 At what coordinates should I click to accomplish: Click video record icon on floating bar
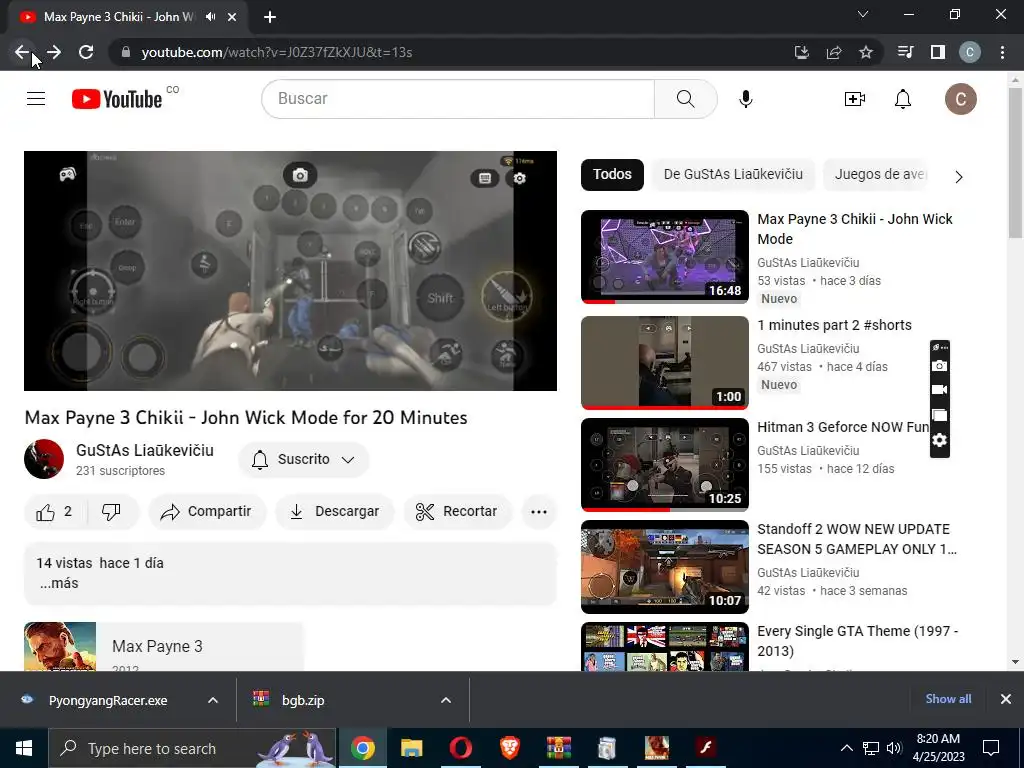[939, 390]
